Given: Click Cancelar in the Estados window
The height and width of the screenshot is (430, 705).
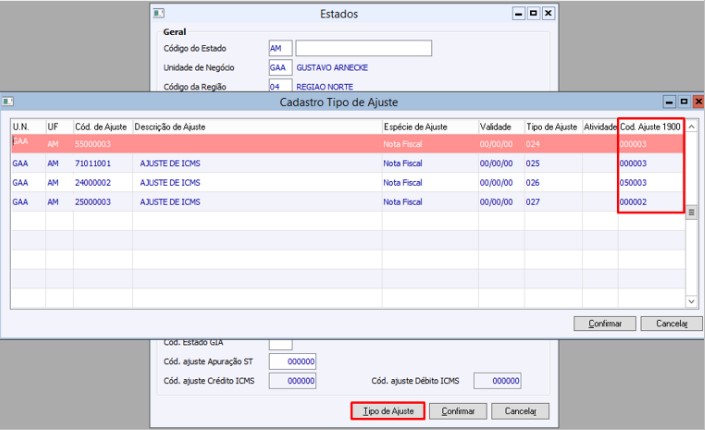Looking at the screenshot, I should click(520, 411).
